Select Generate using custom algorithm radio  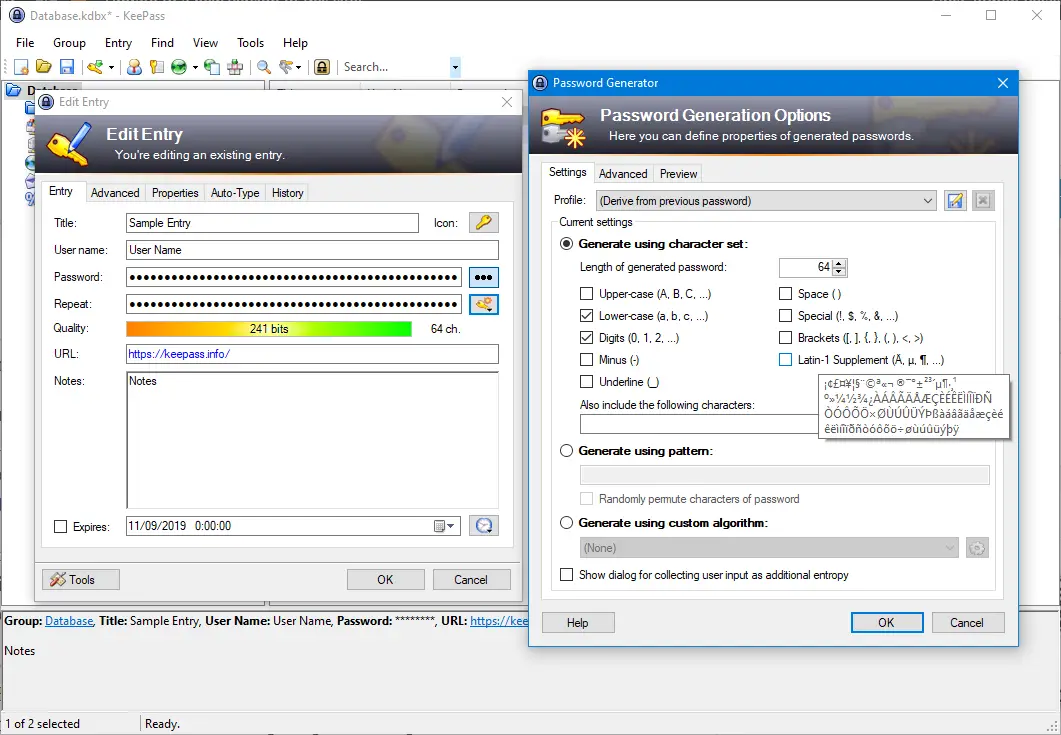click(567, 522)
